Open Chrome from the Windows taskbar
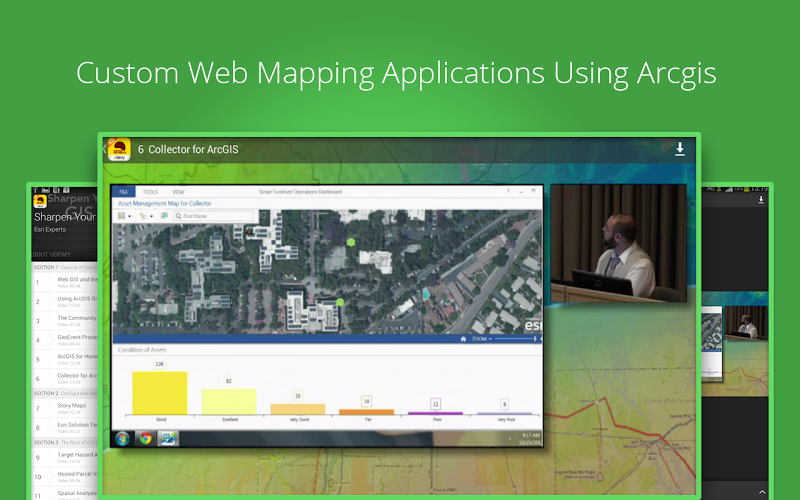Screen dimensions: 800x500 pos(145,437)
